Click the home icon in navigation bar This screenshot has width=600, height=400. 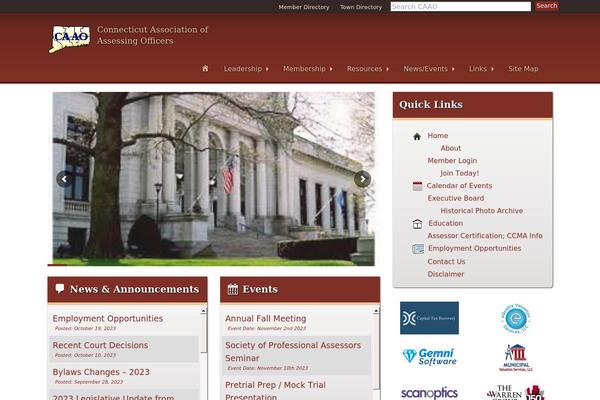pyautogui.click(x=205, y=69)
